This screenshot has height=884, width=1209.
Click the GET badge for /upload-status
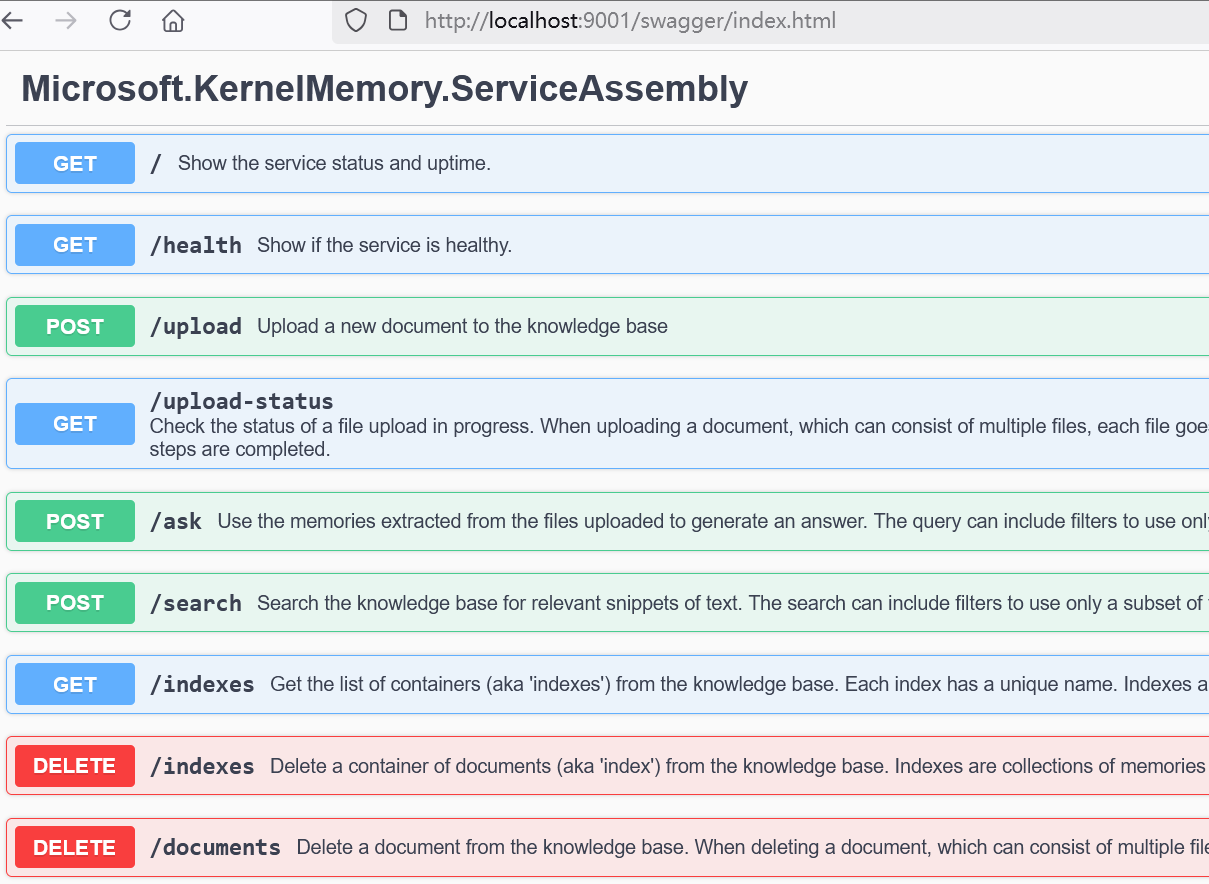coord(75,424)
